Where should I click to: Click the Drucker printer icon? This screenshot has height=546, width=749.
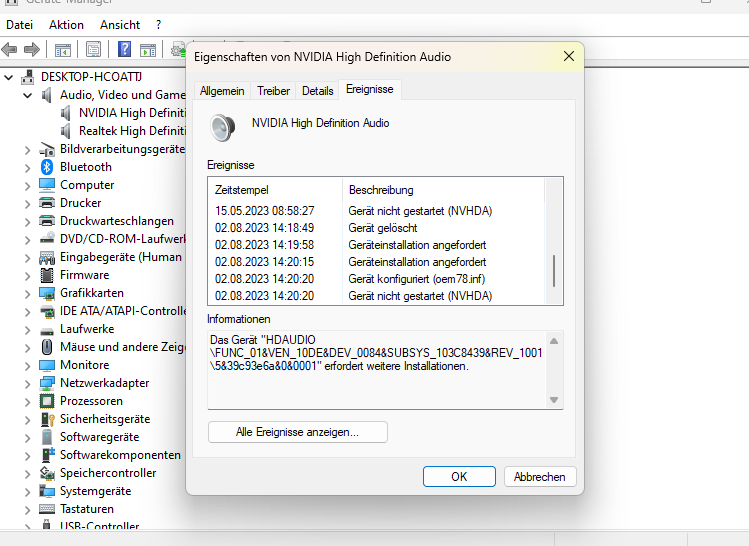47,203
